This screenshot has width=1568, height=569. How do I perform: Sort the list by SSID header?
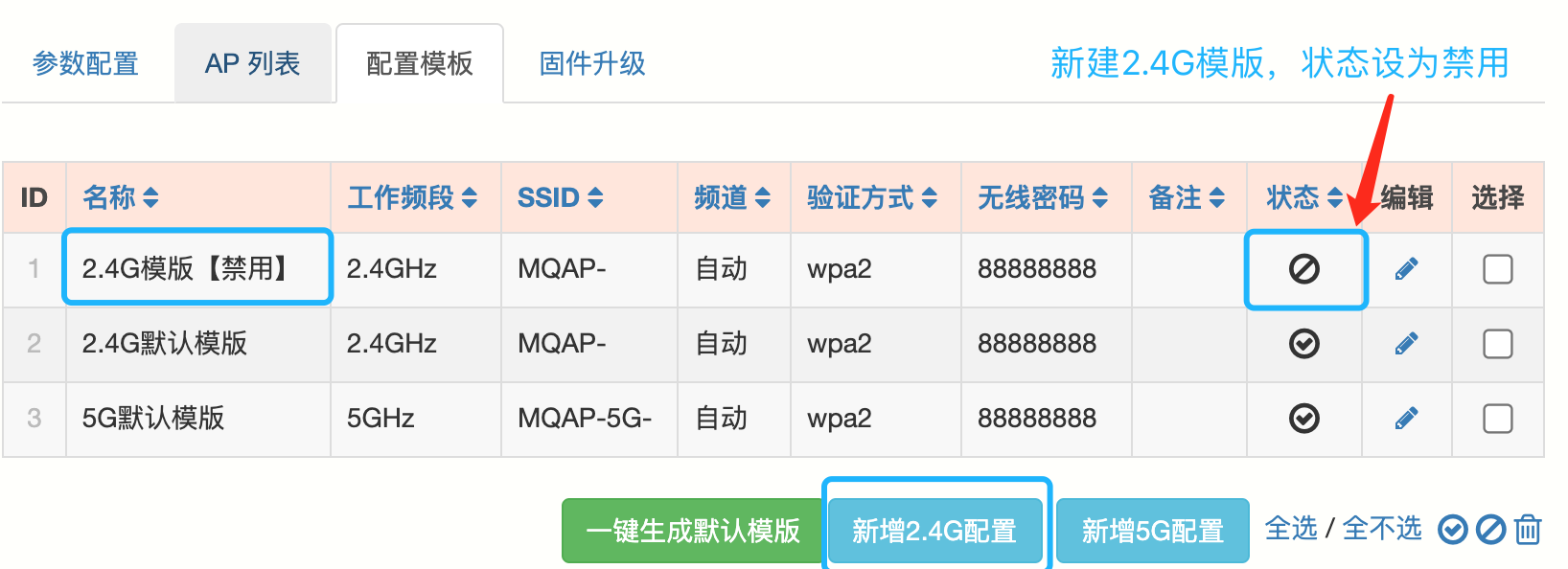point(560,197)
